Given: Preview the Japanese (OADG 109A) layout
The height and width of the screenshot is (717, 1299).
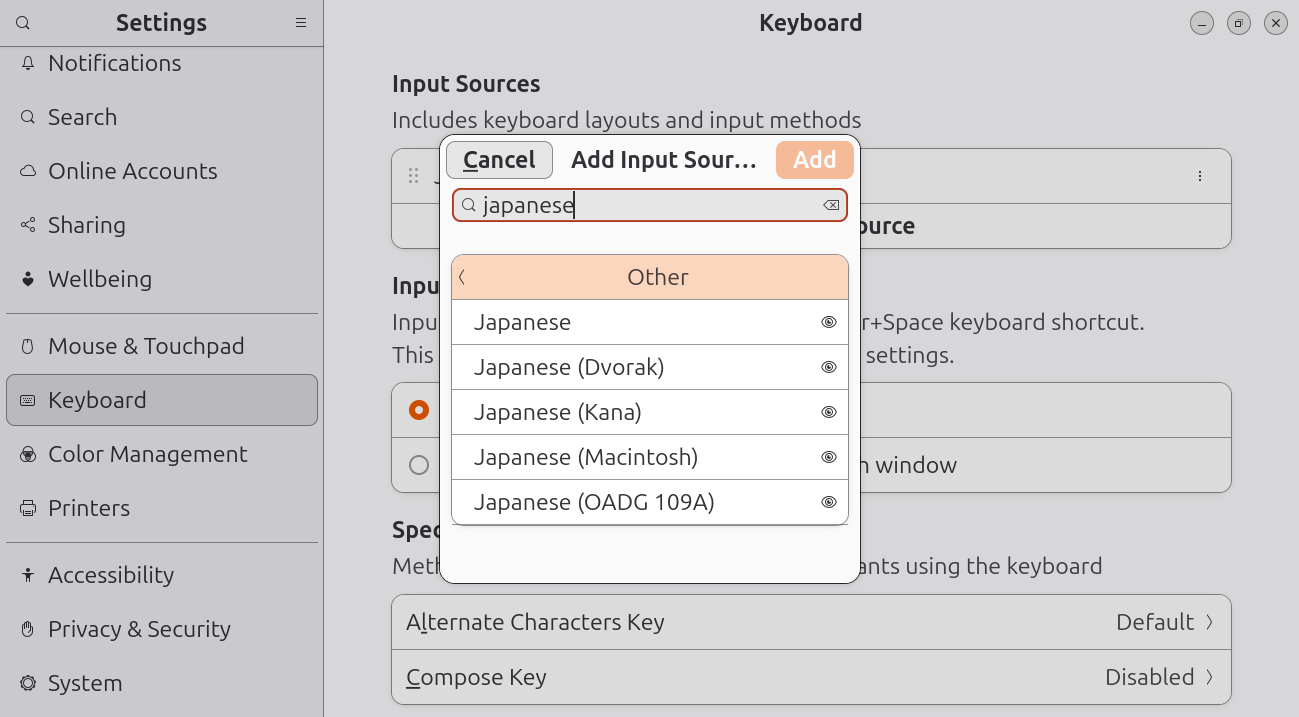Looking at the screenshot, I should [x=828, y=502].
